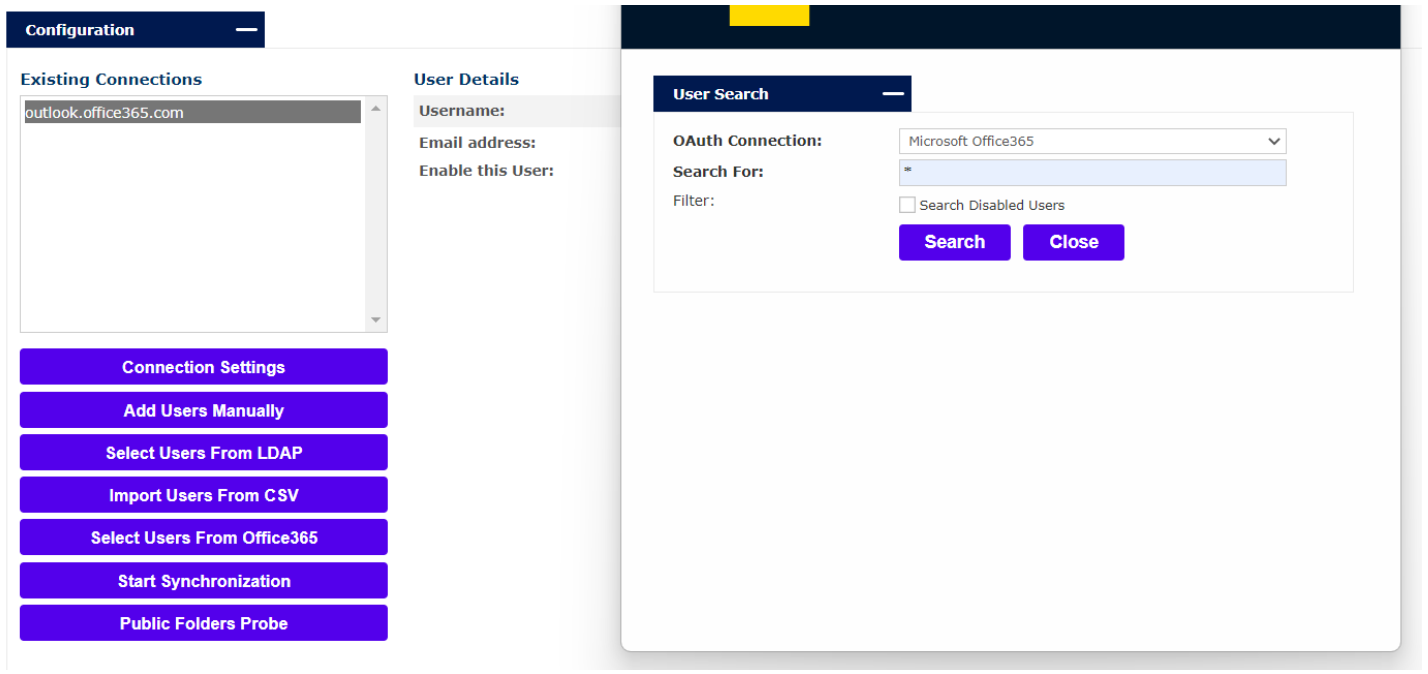Screen dimensions: 1428x674
Task: Start Synchronization of the connection
Action: click(203, 581)
